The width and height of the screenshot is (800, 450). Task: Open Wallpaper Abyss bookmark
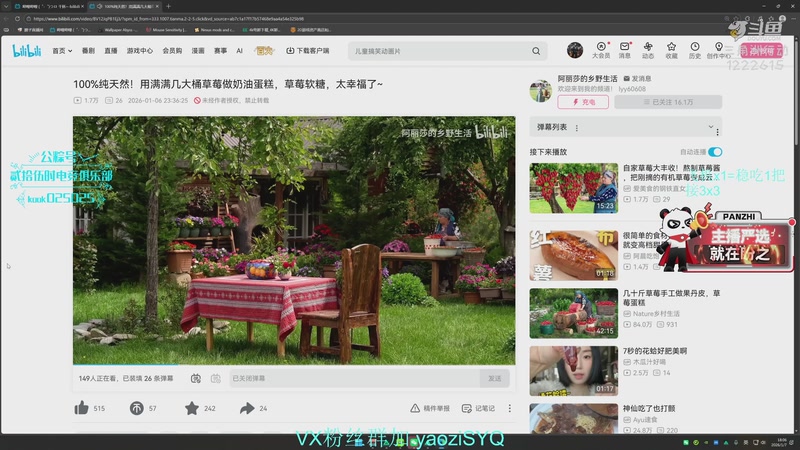(x=119, y=30)
